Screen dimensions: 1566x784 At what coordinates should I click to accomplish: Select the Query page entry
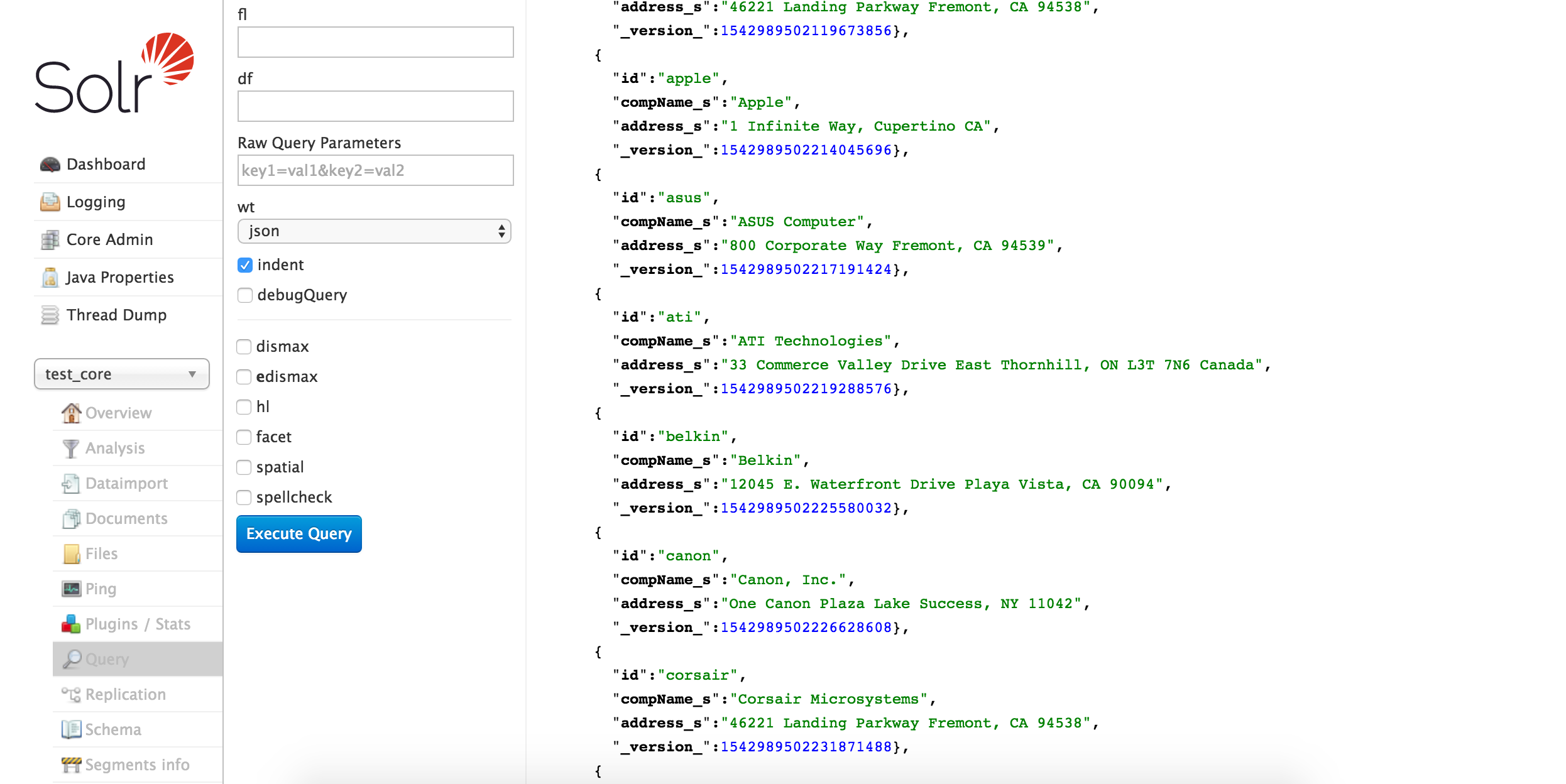(138, 659)
